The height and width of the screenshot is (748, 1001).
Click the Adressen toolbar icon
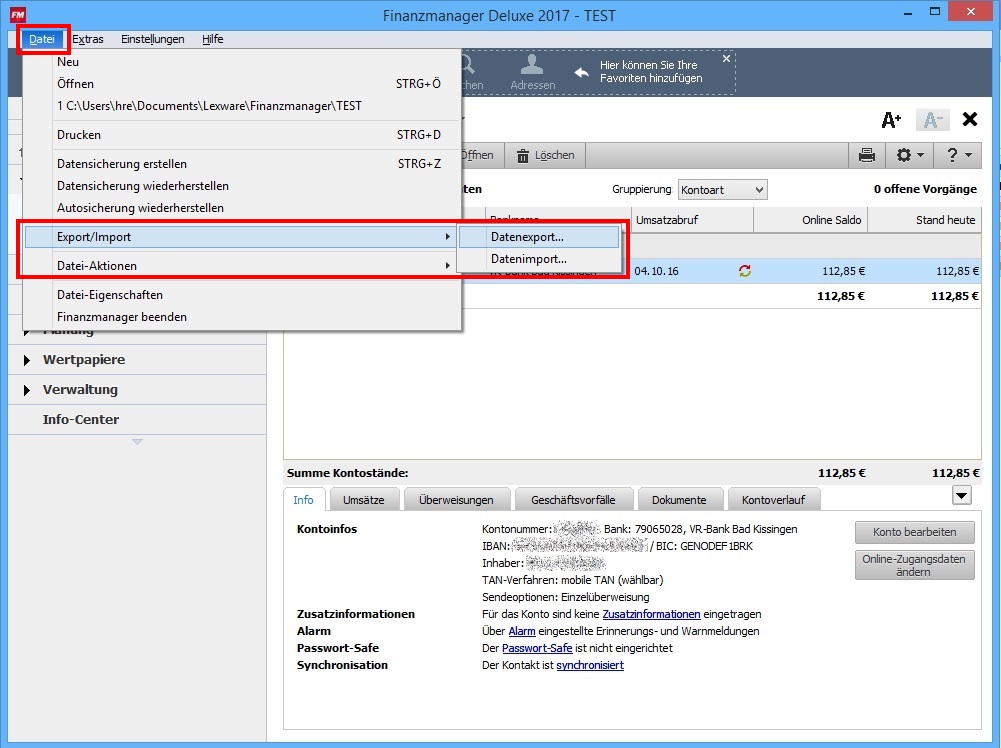[x=532, y=71]
